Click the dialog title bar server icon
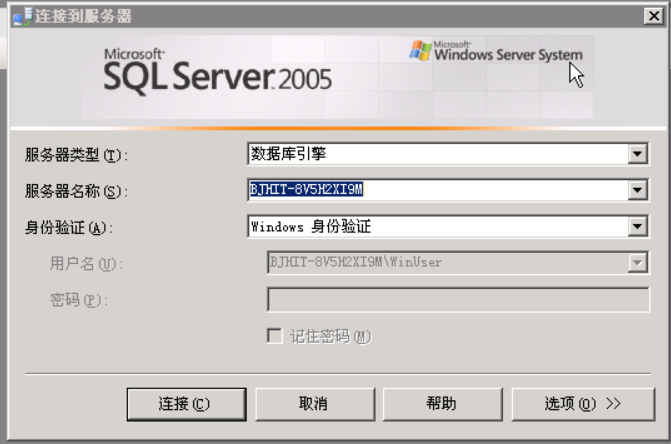The width and height of the screenshot is (671, 444). 23,16
